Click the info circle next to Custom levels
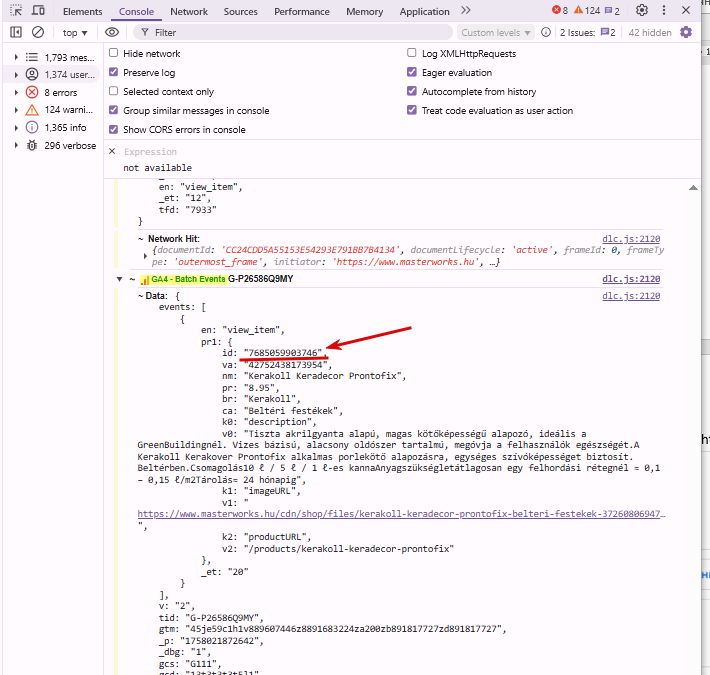This screenshot has width=710, height=675. 546,32
